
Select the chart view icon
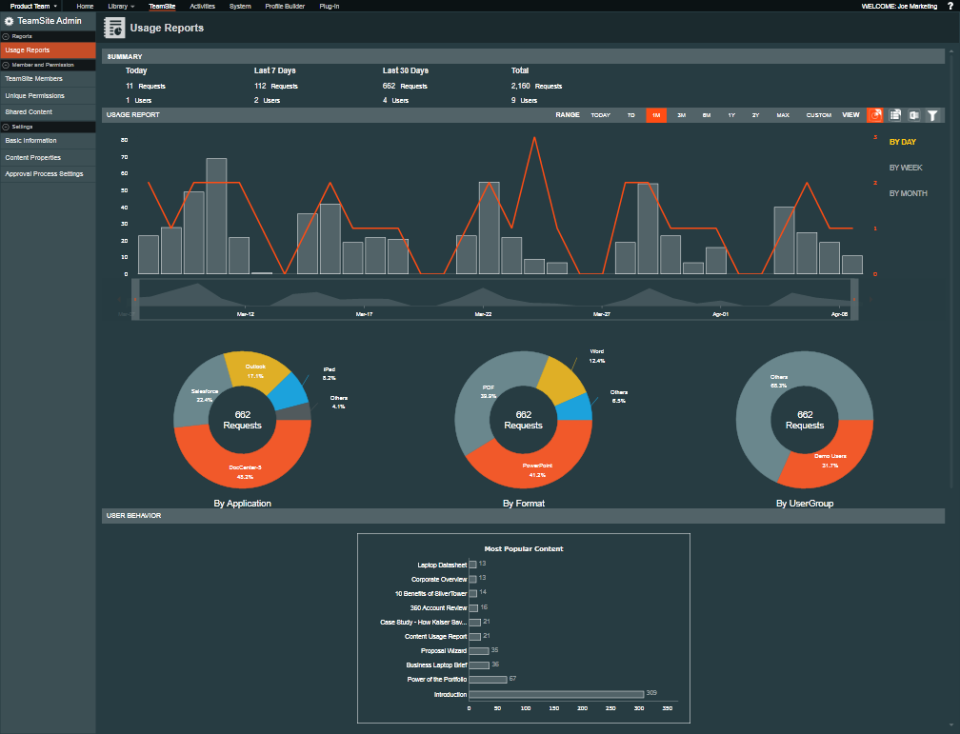tap(875, 115)
